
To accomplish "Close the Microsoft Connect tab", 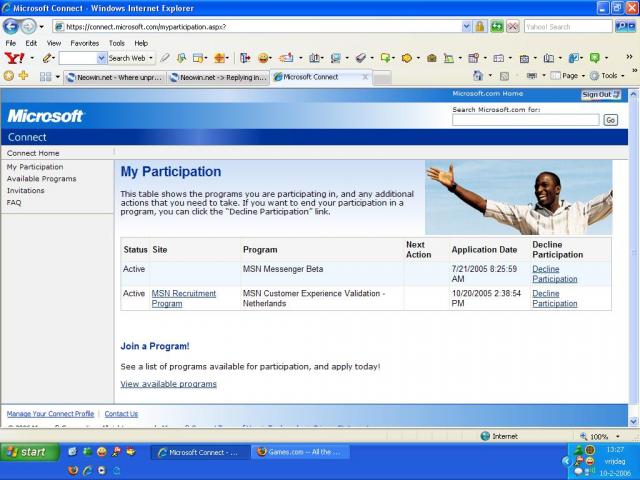I will 365,77.
